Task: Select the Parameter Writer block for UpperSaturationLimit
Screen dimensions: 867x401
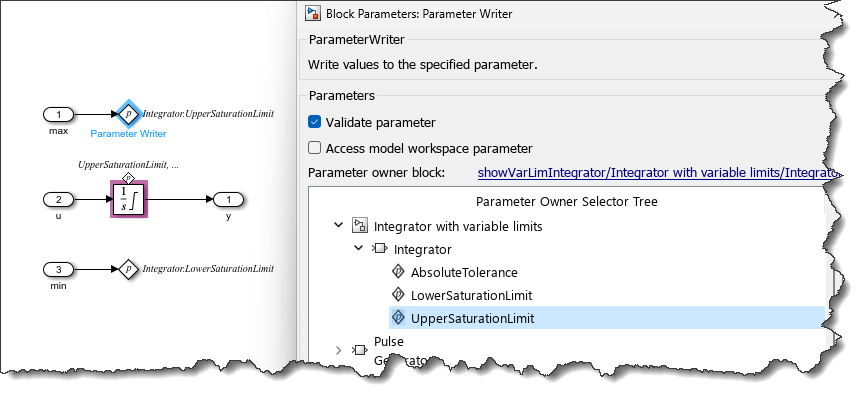Action: point(128,114)
